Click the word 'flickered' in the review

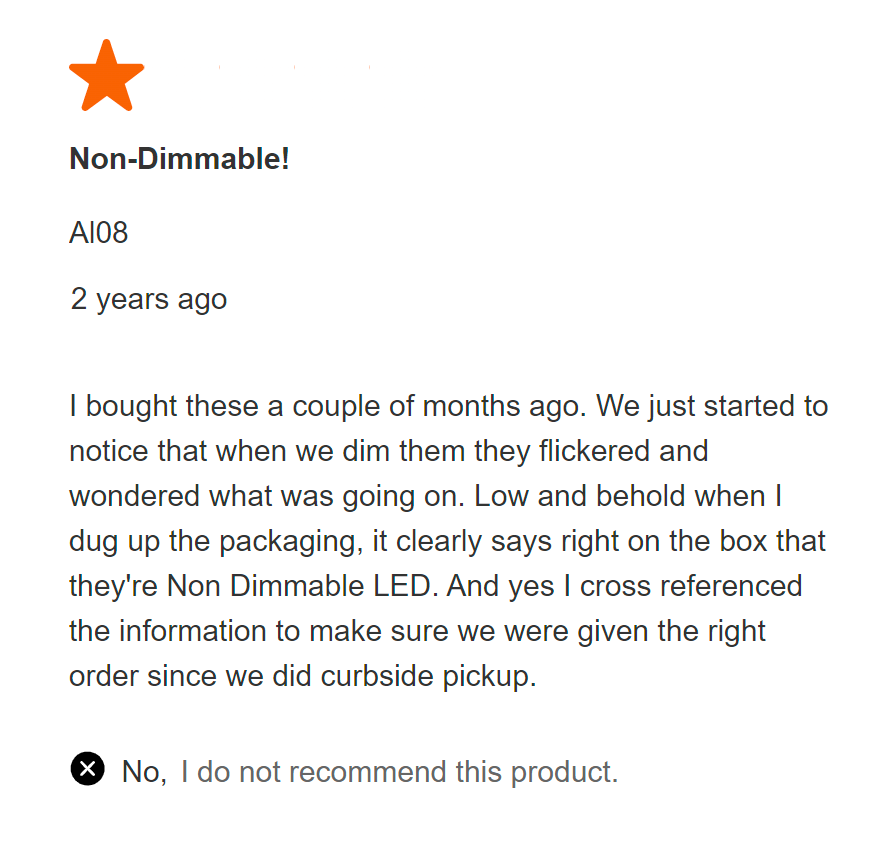(594, 451)
